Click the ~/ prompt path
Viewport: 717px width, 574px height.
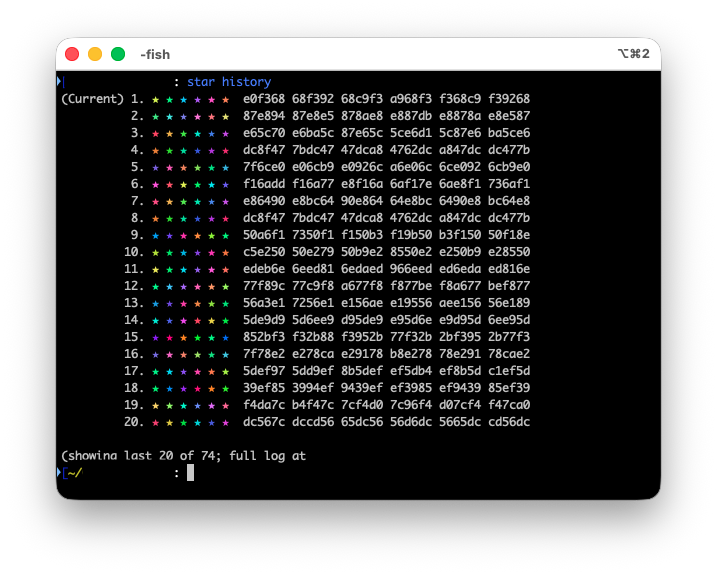[x=75, y=472]
